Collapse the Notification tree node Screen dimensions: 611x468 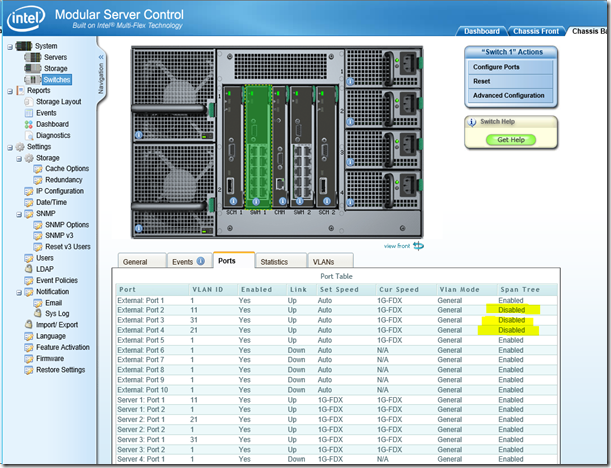point(17,291)
